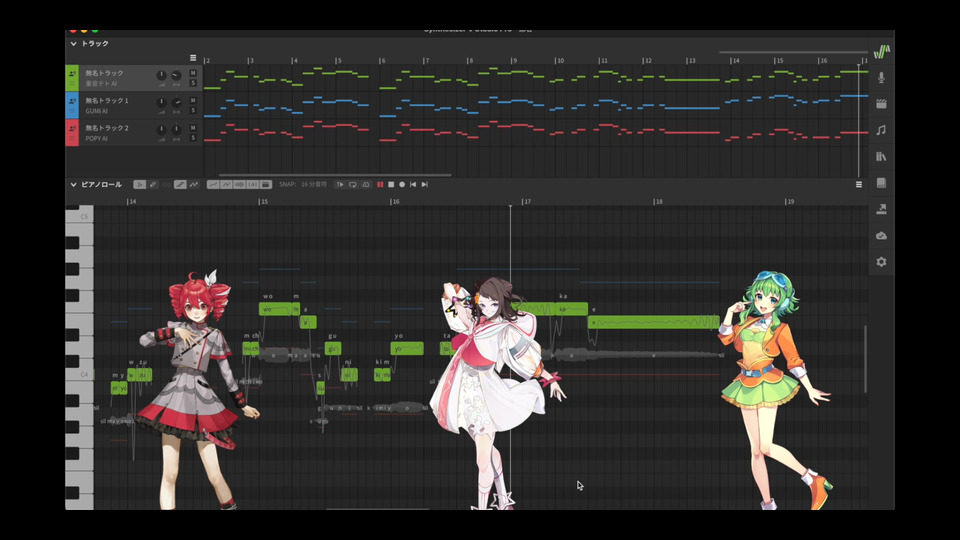The width and height of the screenshot is (960, 540).
Task: Solo the 無名トラック green track
Action: 193,83
